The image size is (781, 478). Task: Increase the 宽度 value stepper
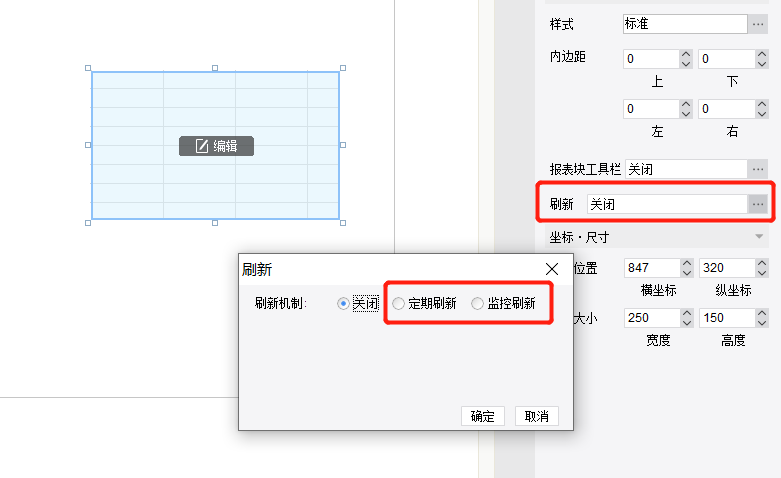687,313
